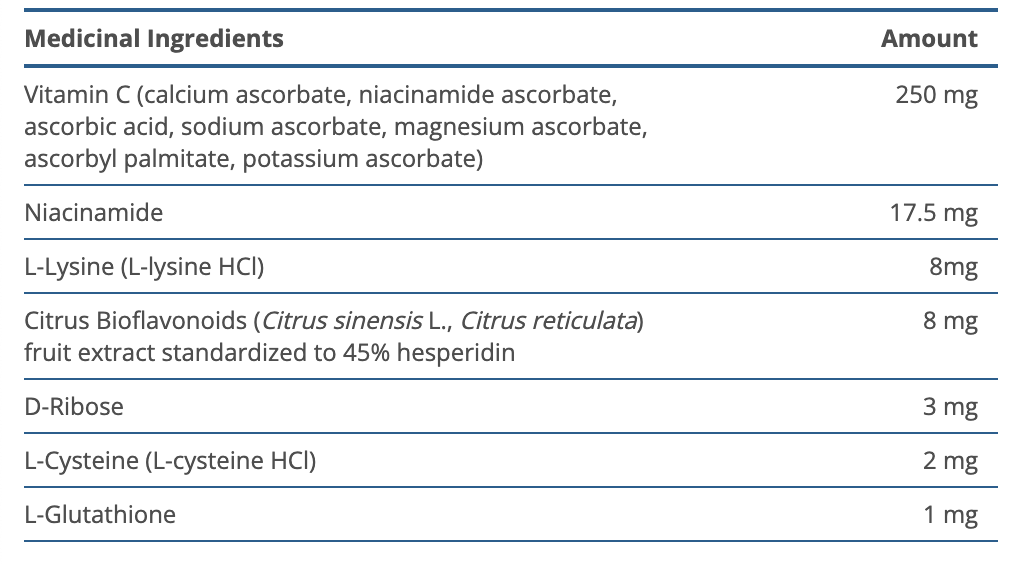This screenshot has width=1016, height=564.
Task: Select the L-Lysine (L-lysine HCl) label
Action: click(145, 267)
